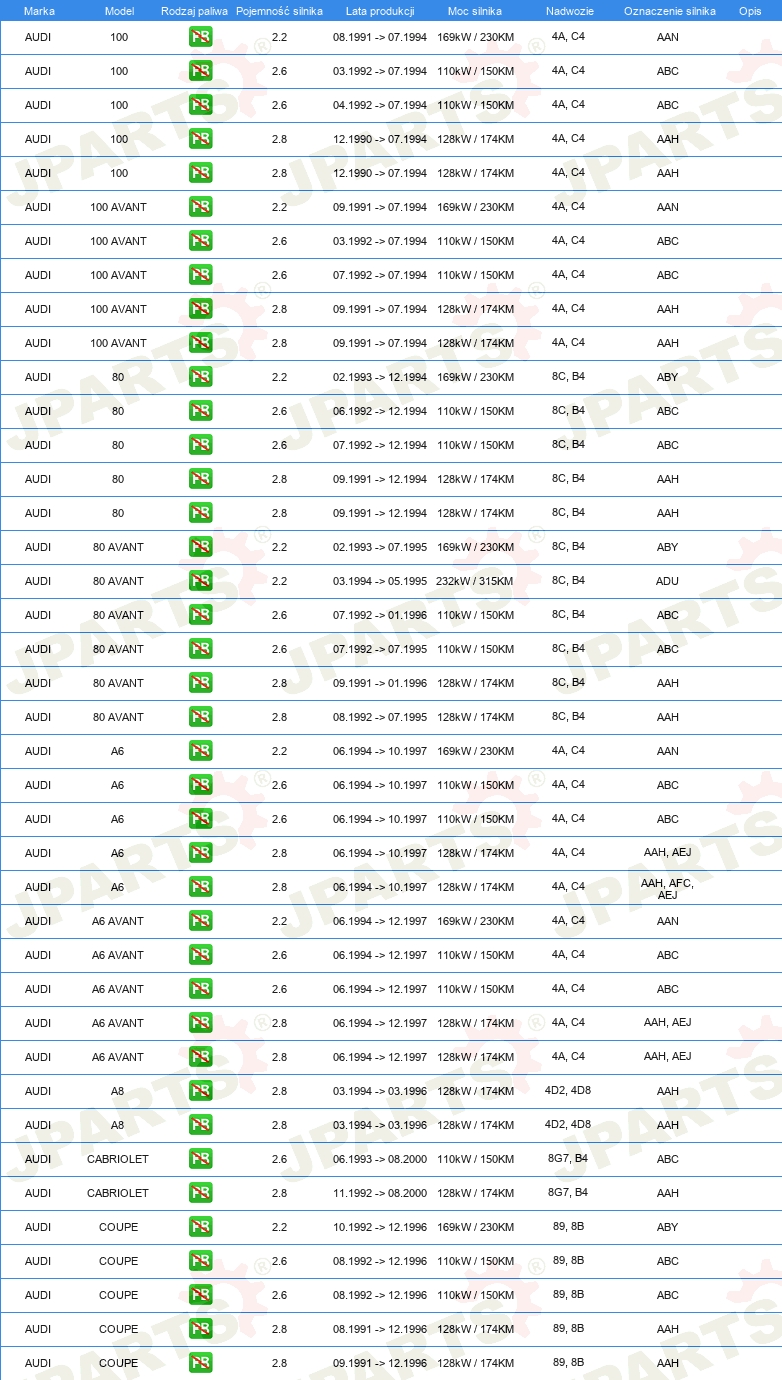This screenshot has height=1380, width=782.
Task: Click the Moc silnika column header
Action: (x=475, y=11)
